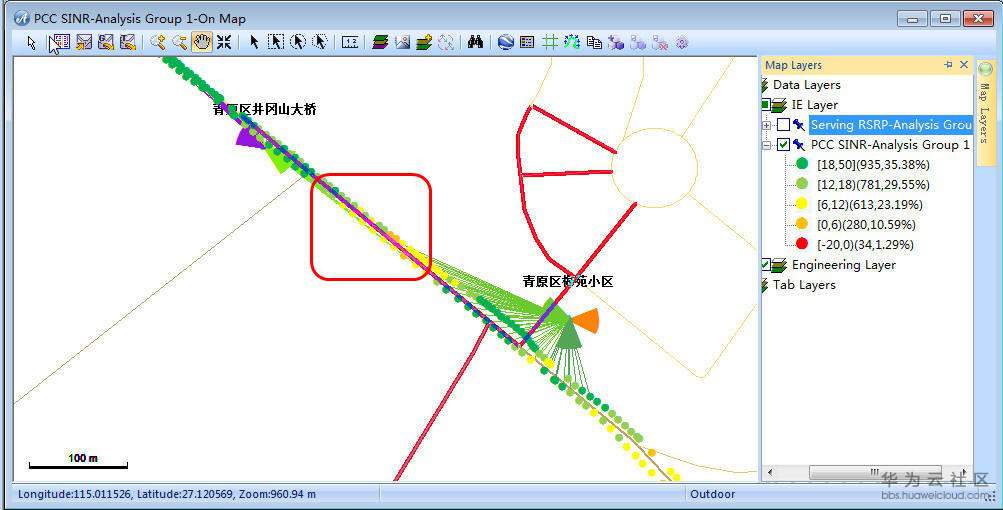Open the table grid icon in toolbar
The image size is (1003, 510).
coord(527,43)
